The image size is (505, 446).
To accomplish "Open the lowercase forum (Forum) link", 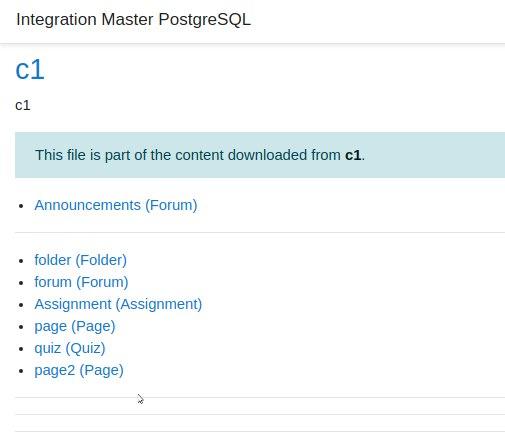I will pyautogui.click(x=81, y=282).
